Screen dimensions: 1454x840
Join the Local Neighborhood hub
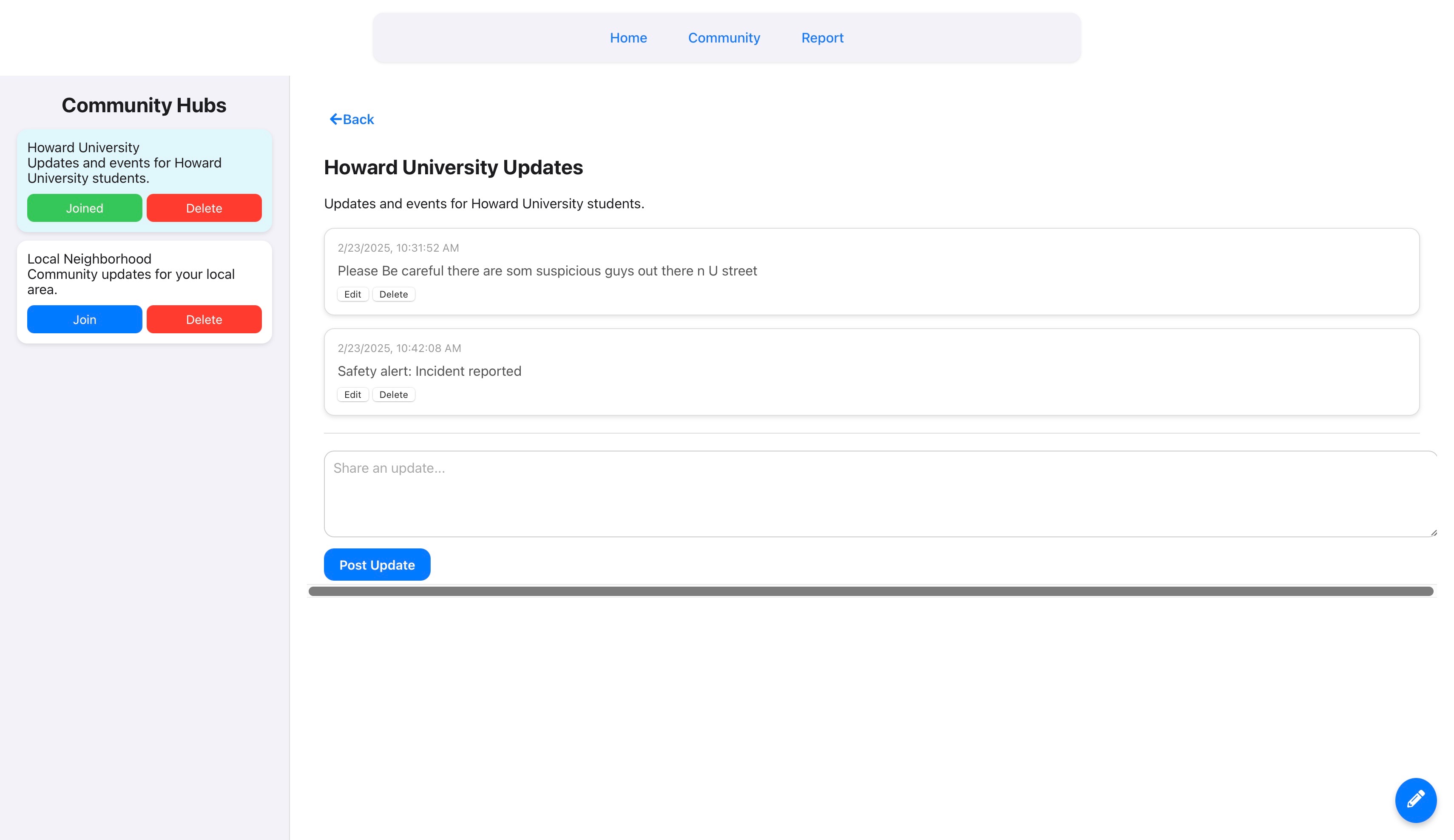point(84,320)
